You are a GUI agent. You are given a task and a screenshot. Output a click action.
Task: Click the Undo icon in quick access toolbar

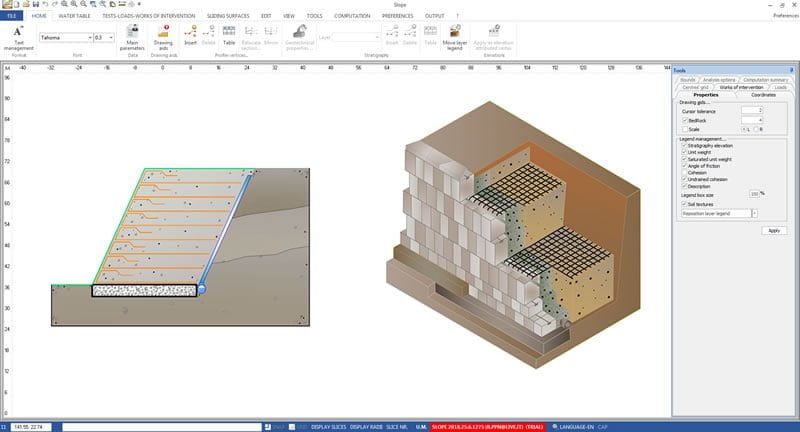[x=46, y=5]
